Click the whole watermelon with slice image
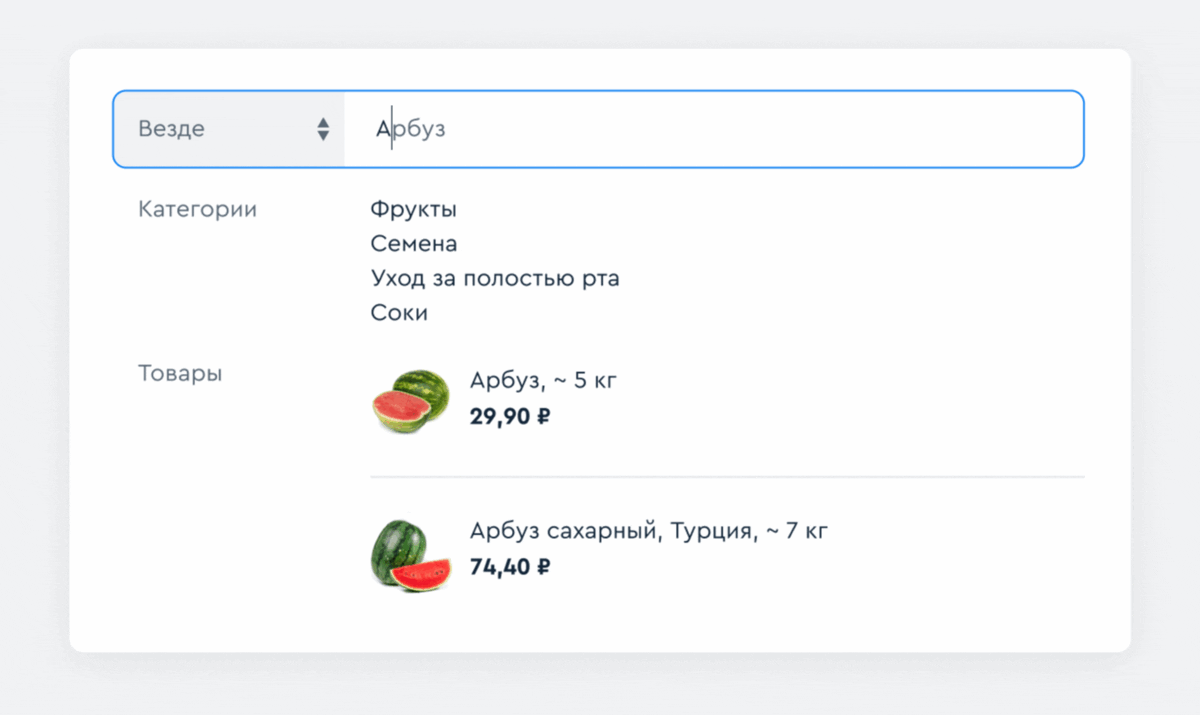The image size is (1200, 715). [x=410, y=555]
